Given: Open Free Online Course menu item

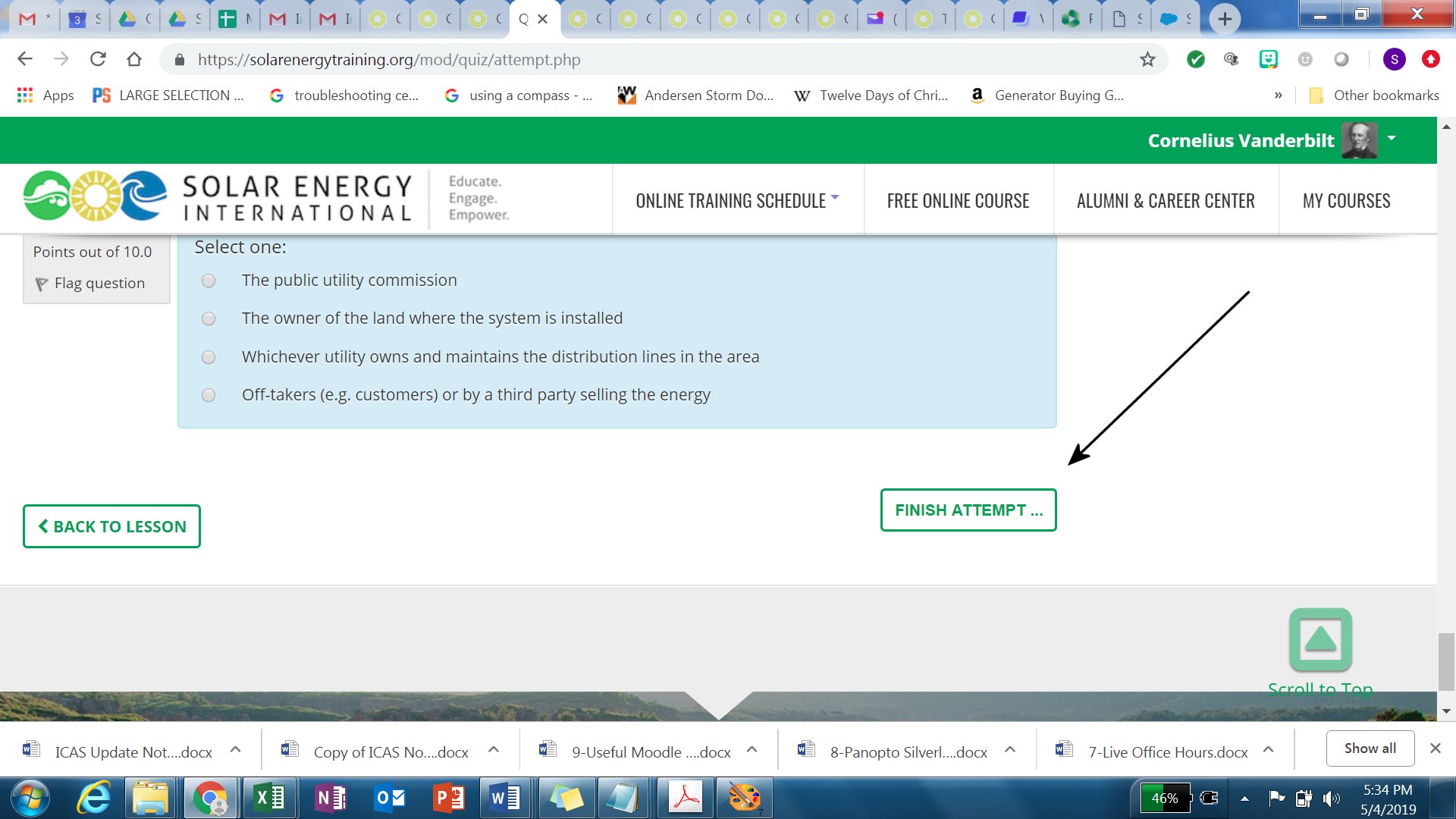Looking at the screenshot, I should click(x=958, y=200).
